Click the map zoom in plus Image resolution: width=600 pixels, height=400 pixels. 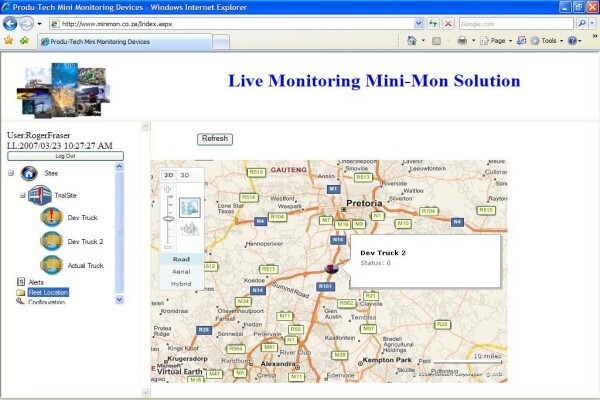(168, 189)
